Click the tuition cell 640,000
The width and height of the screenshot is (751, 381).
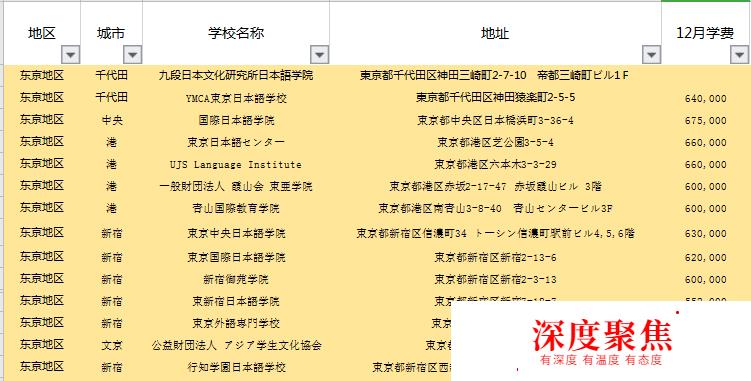(x=705, y=99)
